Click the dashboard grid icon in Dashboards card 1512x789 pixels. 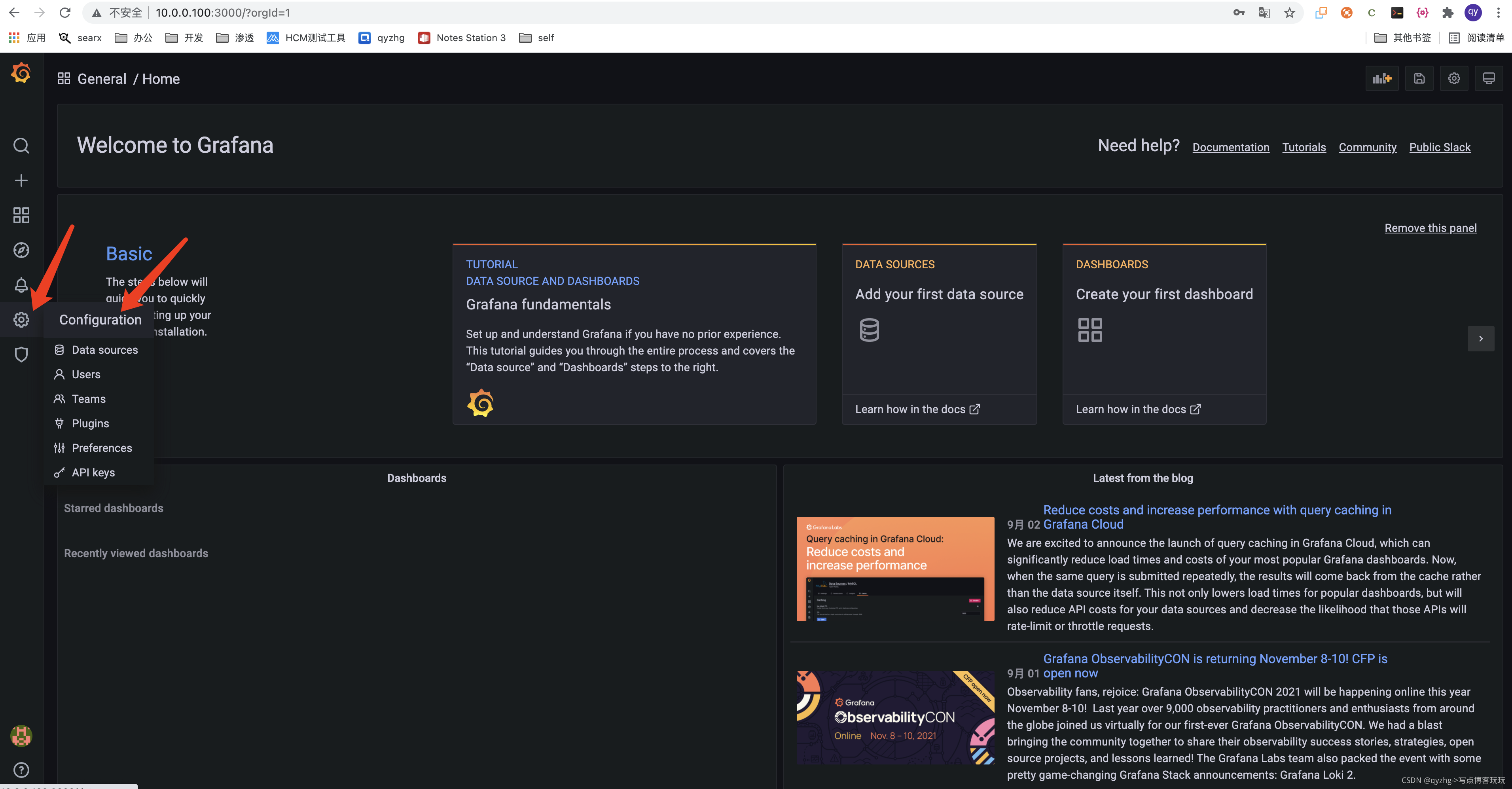point(1090,330)
